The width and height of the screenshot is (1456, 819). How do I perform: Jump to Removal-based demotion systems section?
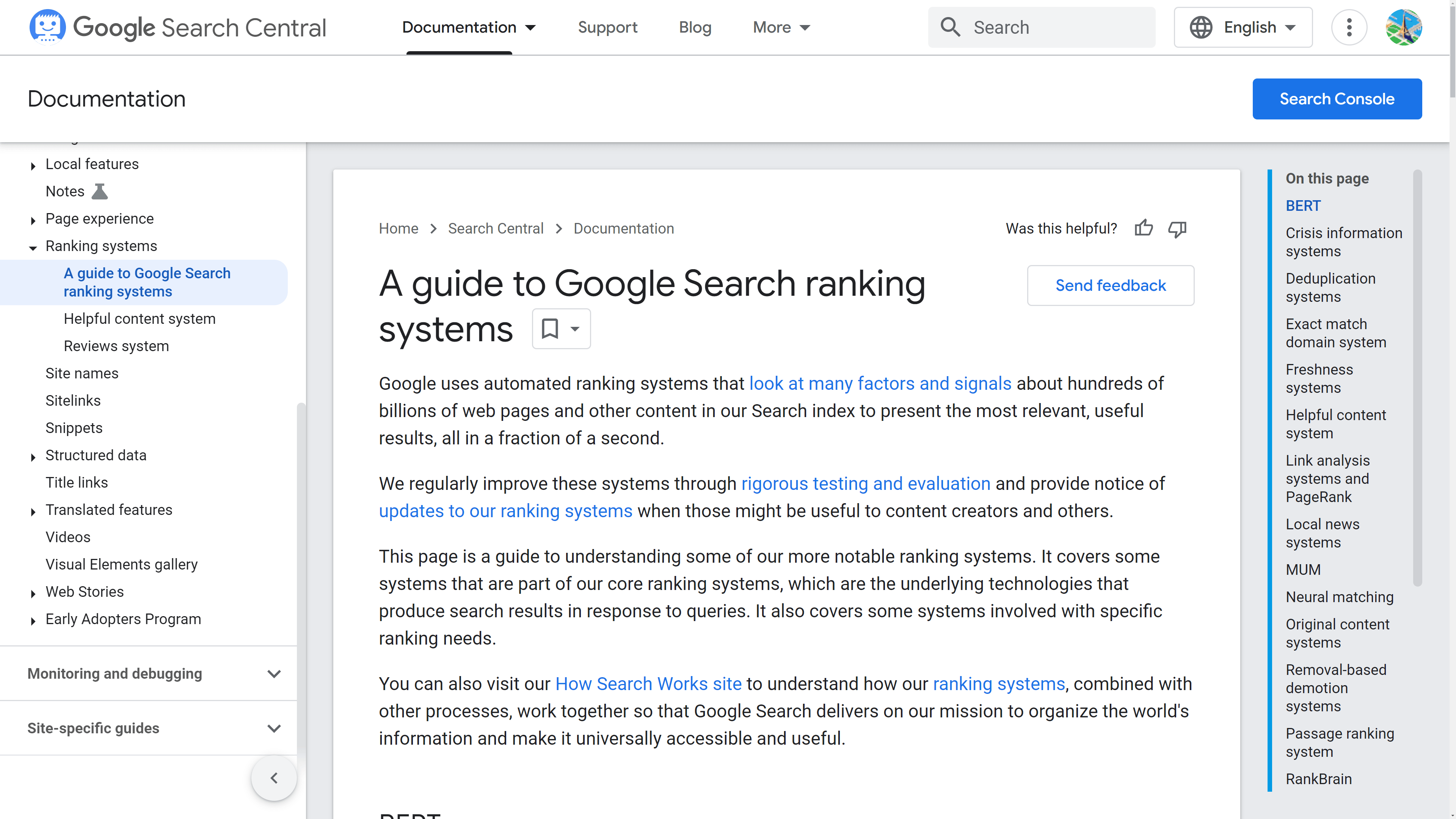pos(1335,688)
